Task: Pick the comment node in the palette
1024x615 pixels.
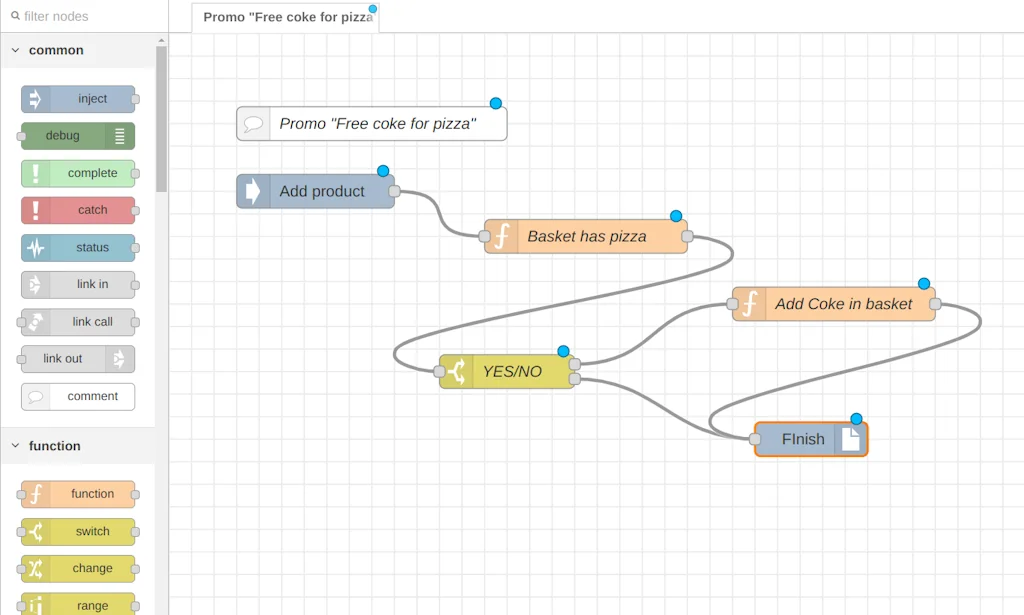Action: click(x=78, y=396)
